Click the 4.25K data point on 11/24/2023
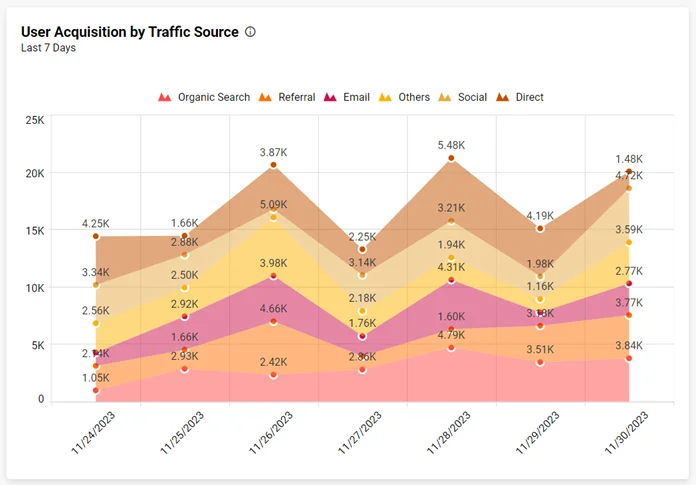This screenshot has height=485, width=696. click(96, 236)
